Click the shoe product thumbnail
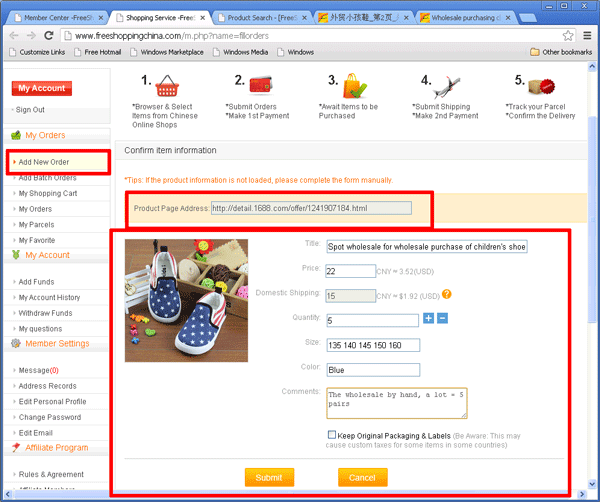Viewport: 600px width, 502px height. click(171, 298)
